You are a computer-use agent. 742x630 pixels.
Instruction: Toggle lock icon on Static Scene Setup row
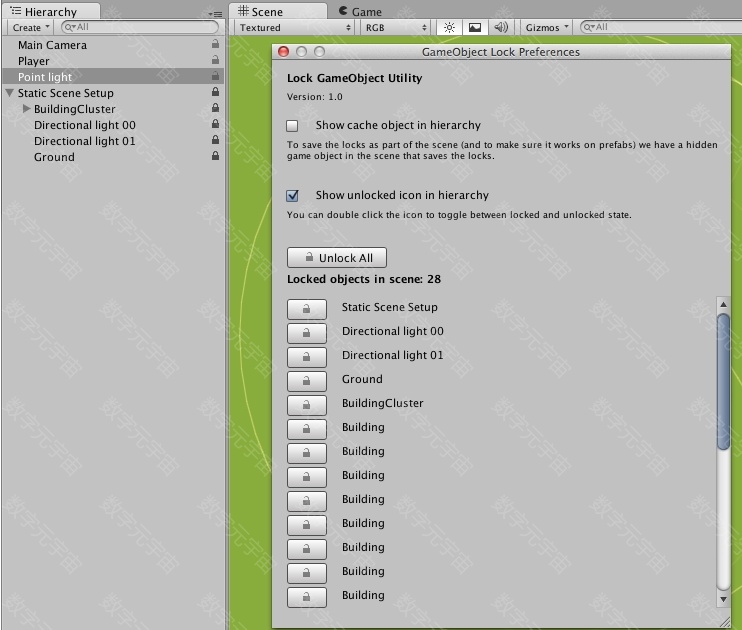pos(215,92)
